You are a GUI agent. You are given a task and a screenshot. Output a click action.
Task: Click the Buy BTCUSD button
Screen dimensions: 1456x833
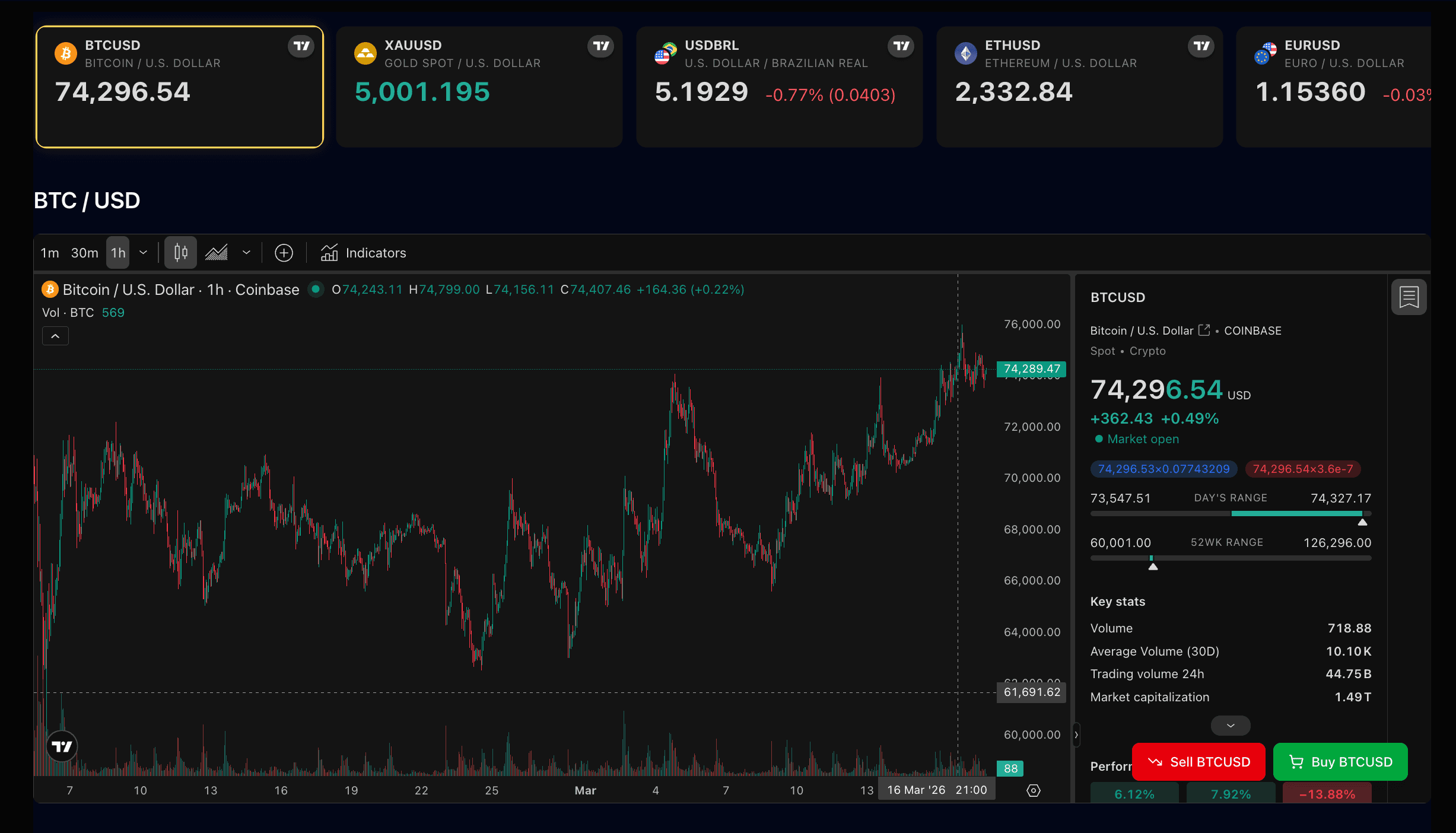(x=1340, y=762)
